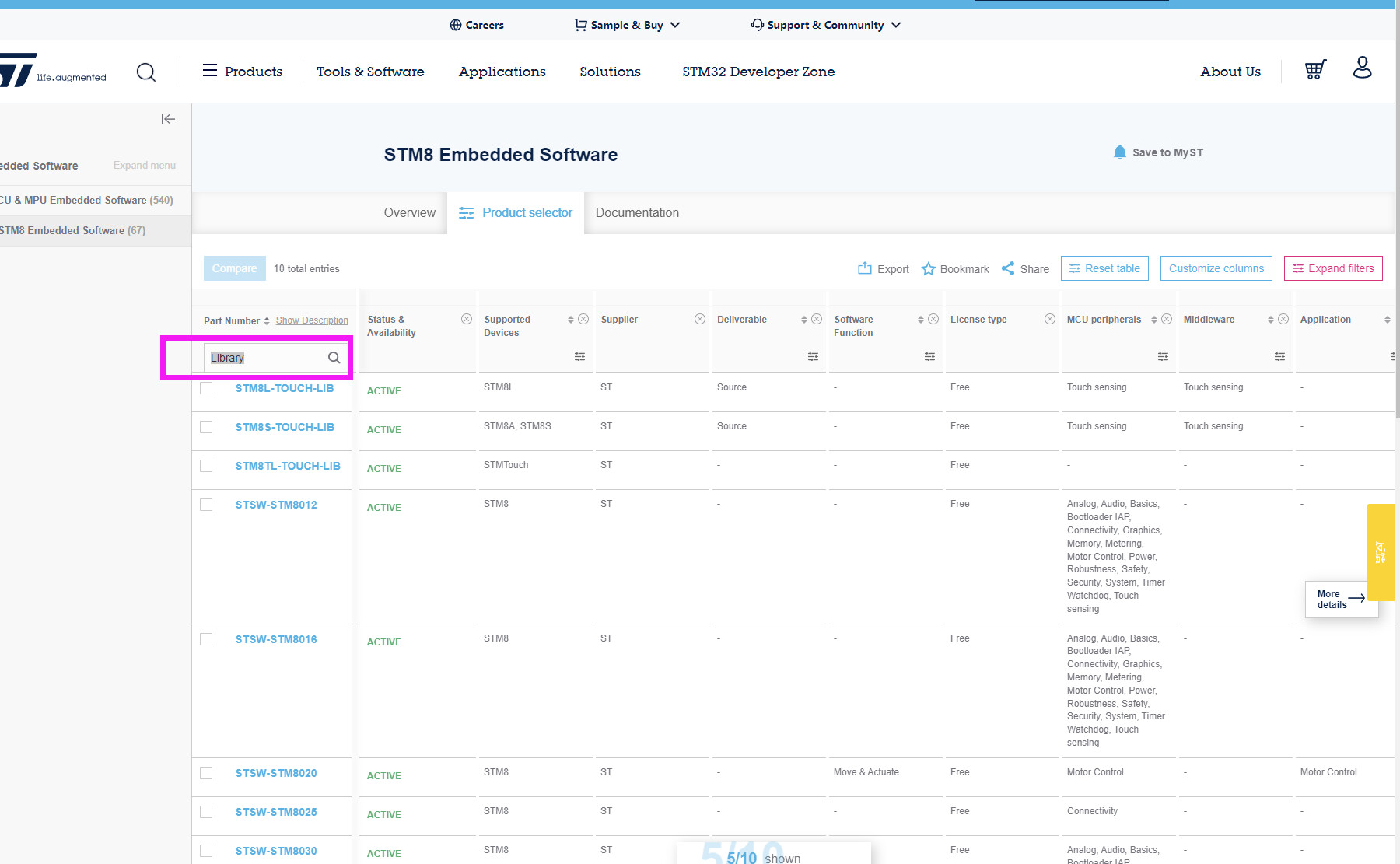Open the Supported Devices filter icon
This screenshot has height=864, width=1400.
tap(579, 356)
